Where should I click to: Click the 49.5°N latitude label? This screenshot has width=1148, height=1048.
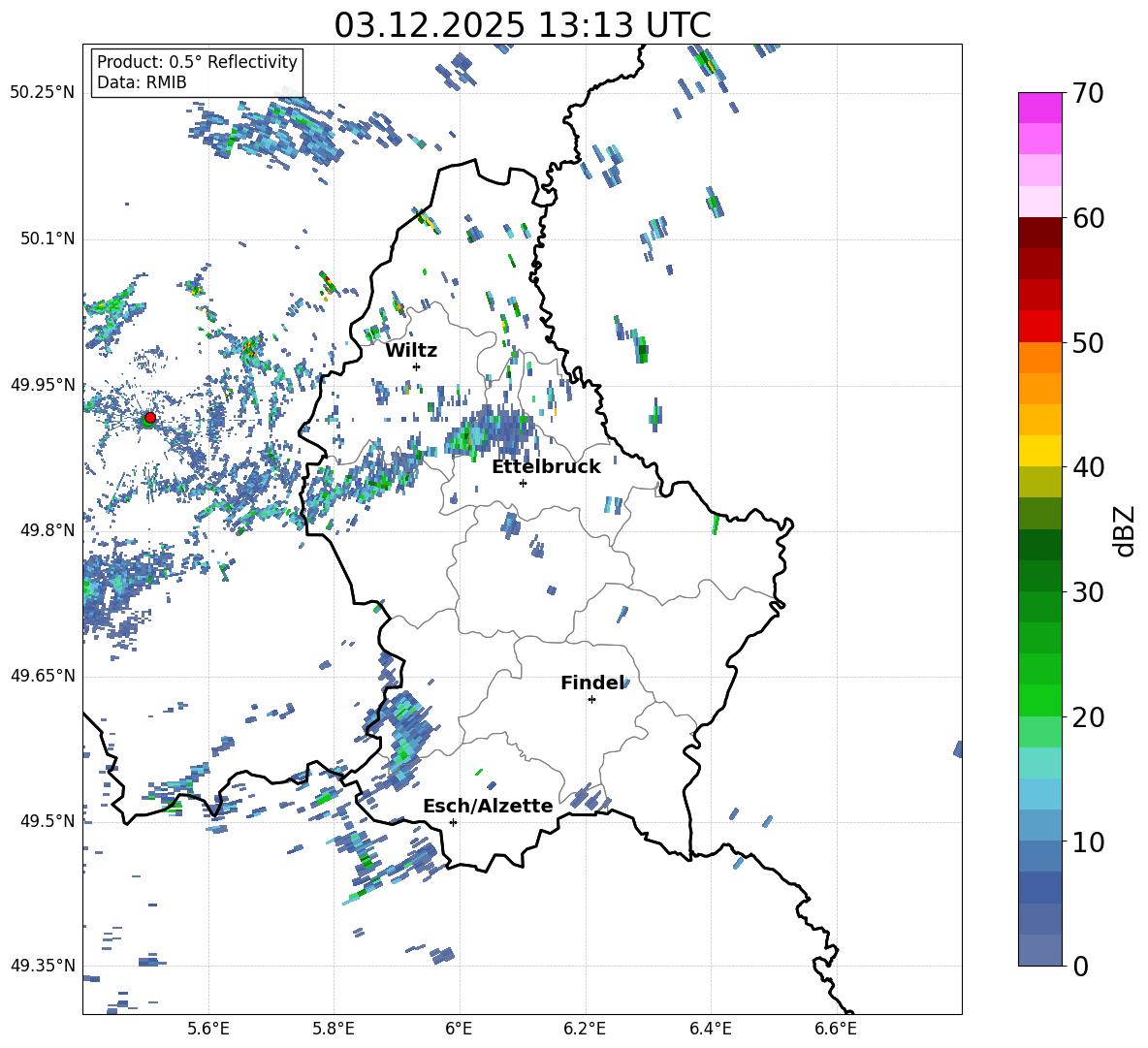[48, 820]
